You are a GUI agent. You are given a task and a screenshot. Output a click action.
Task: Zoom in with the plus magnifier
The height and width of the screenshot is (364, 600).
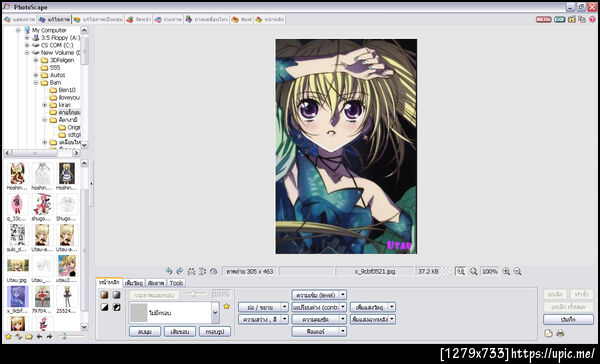pyautogui.click(x=506, y=271)
